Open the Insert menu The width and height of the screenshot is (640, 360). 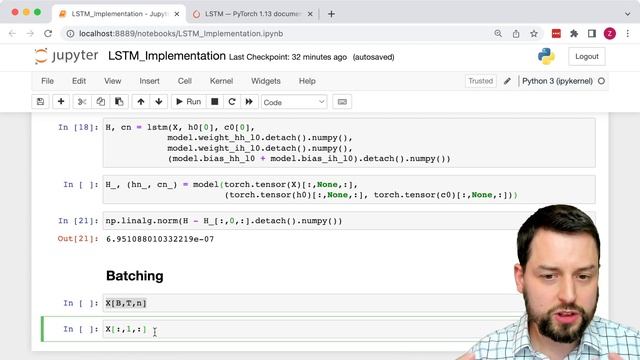(x=149, y=81)
